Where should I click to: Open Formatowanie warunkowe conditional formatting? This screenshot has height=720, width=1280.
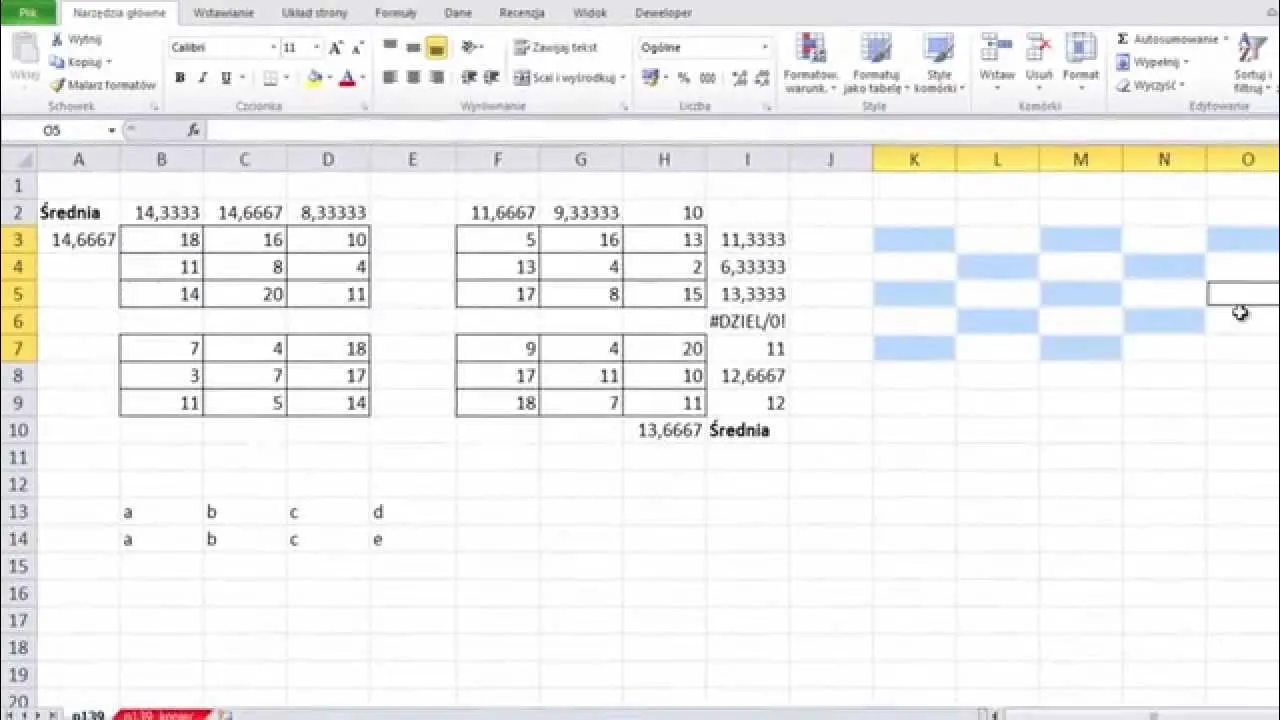pos(809,62)
